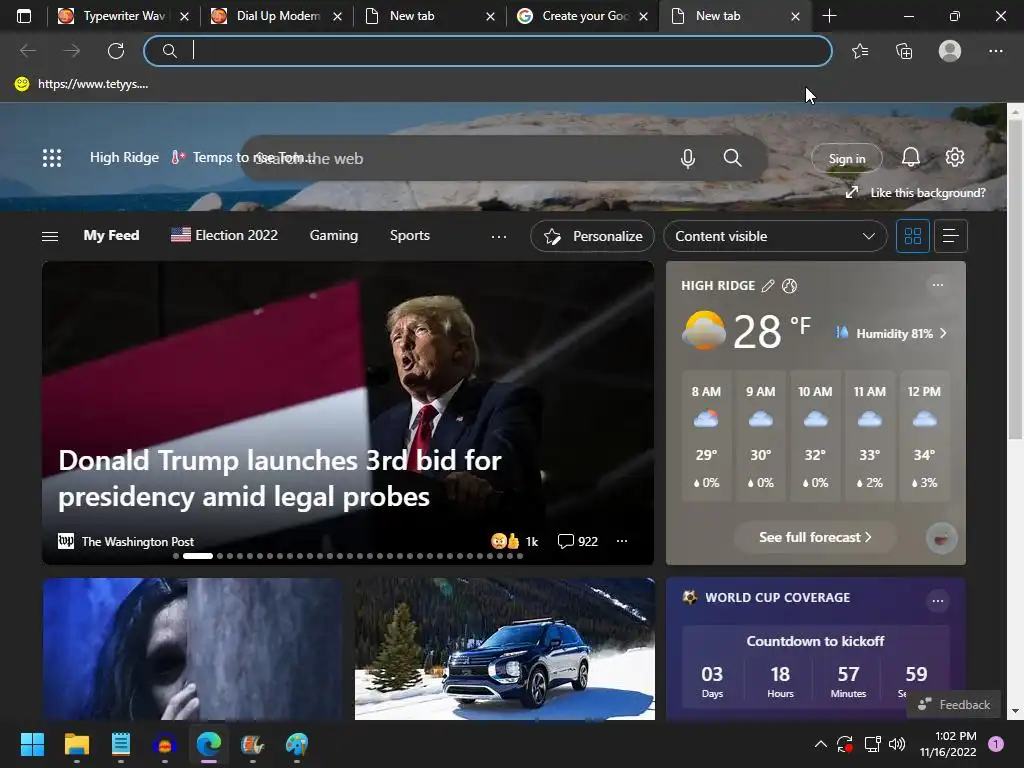The width and height of the screenshot is (1024, 768).
Task: Open Settings and more ellipsis menu
Action: pos(995,51)
